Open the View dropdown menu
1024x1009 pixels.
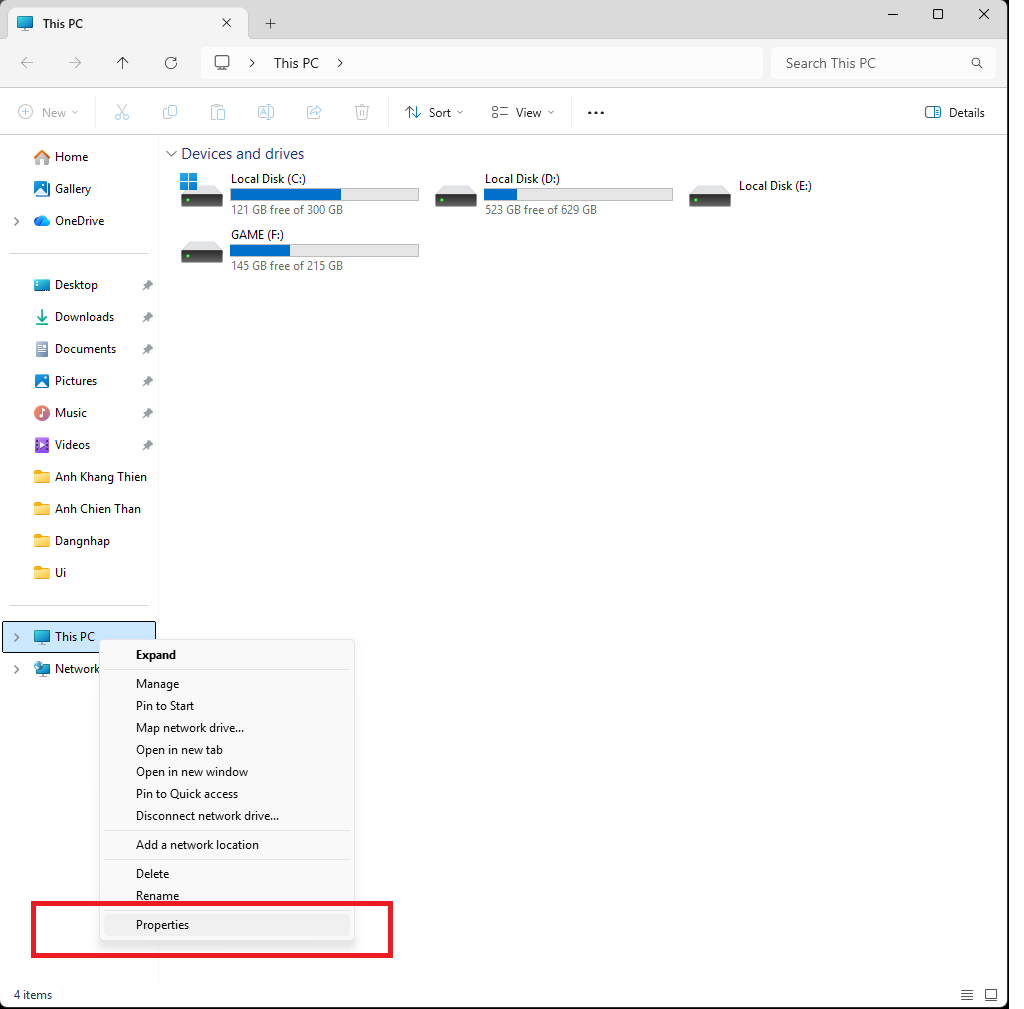(x=523, y=113)
